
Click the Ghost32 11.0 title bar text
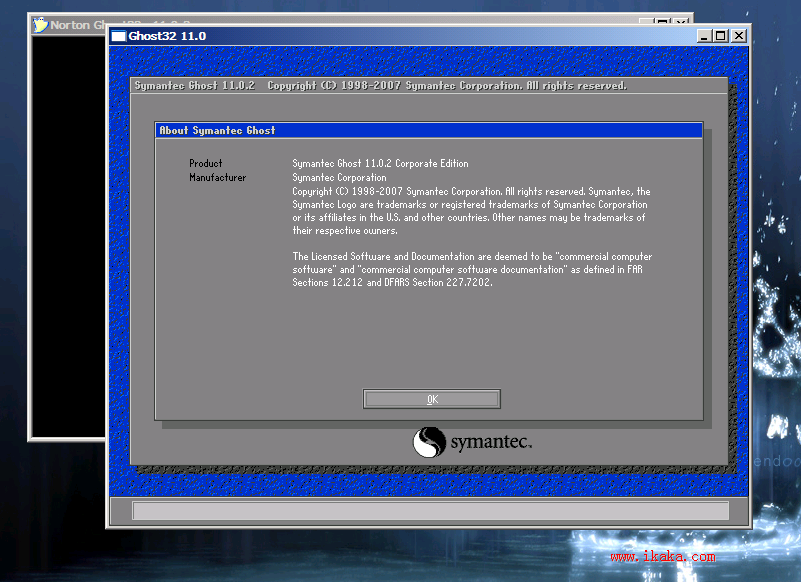[x=167, y=36]
